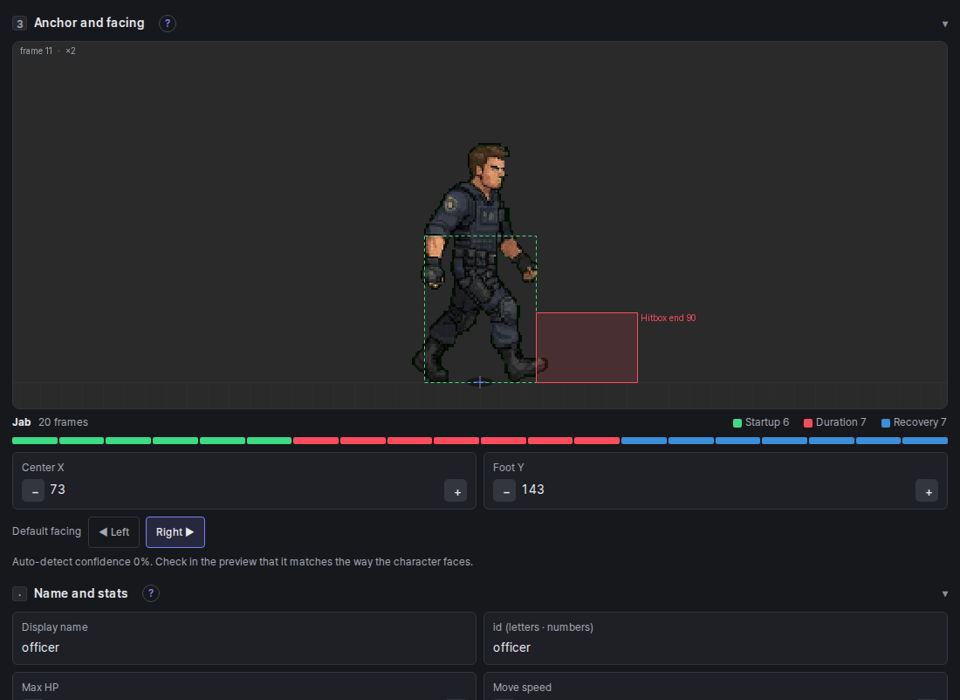Open help for Anchor and facing
960x700 pixels.
click(x=167, y=23)
